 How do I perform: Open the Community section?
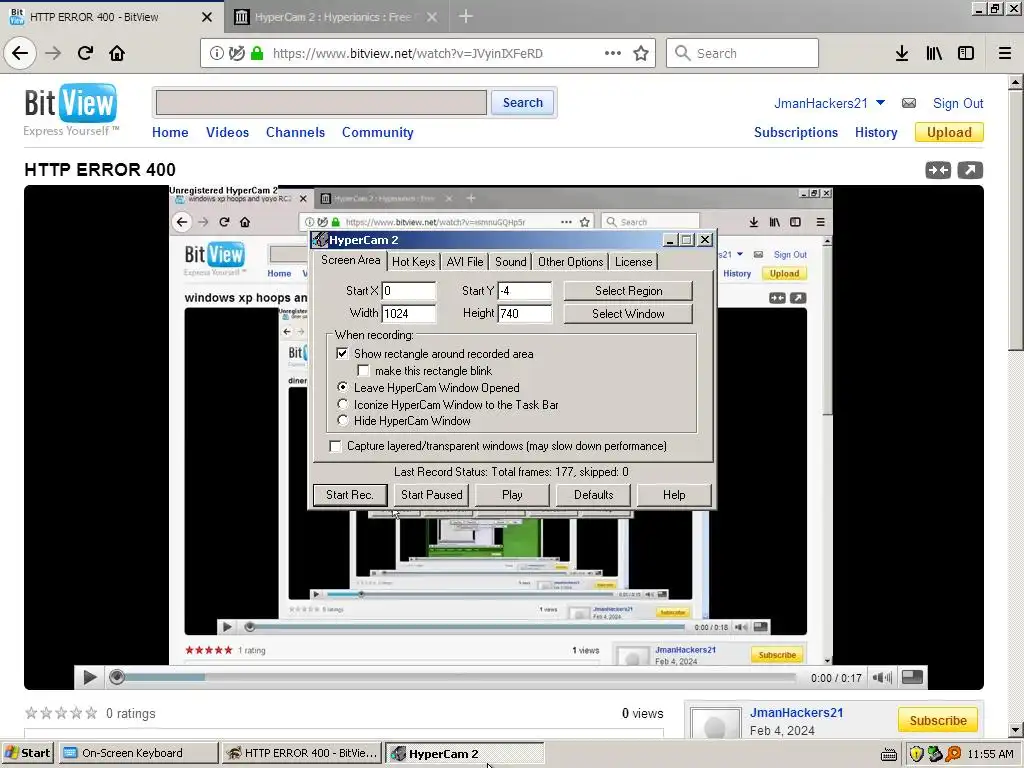pos(377,133)
